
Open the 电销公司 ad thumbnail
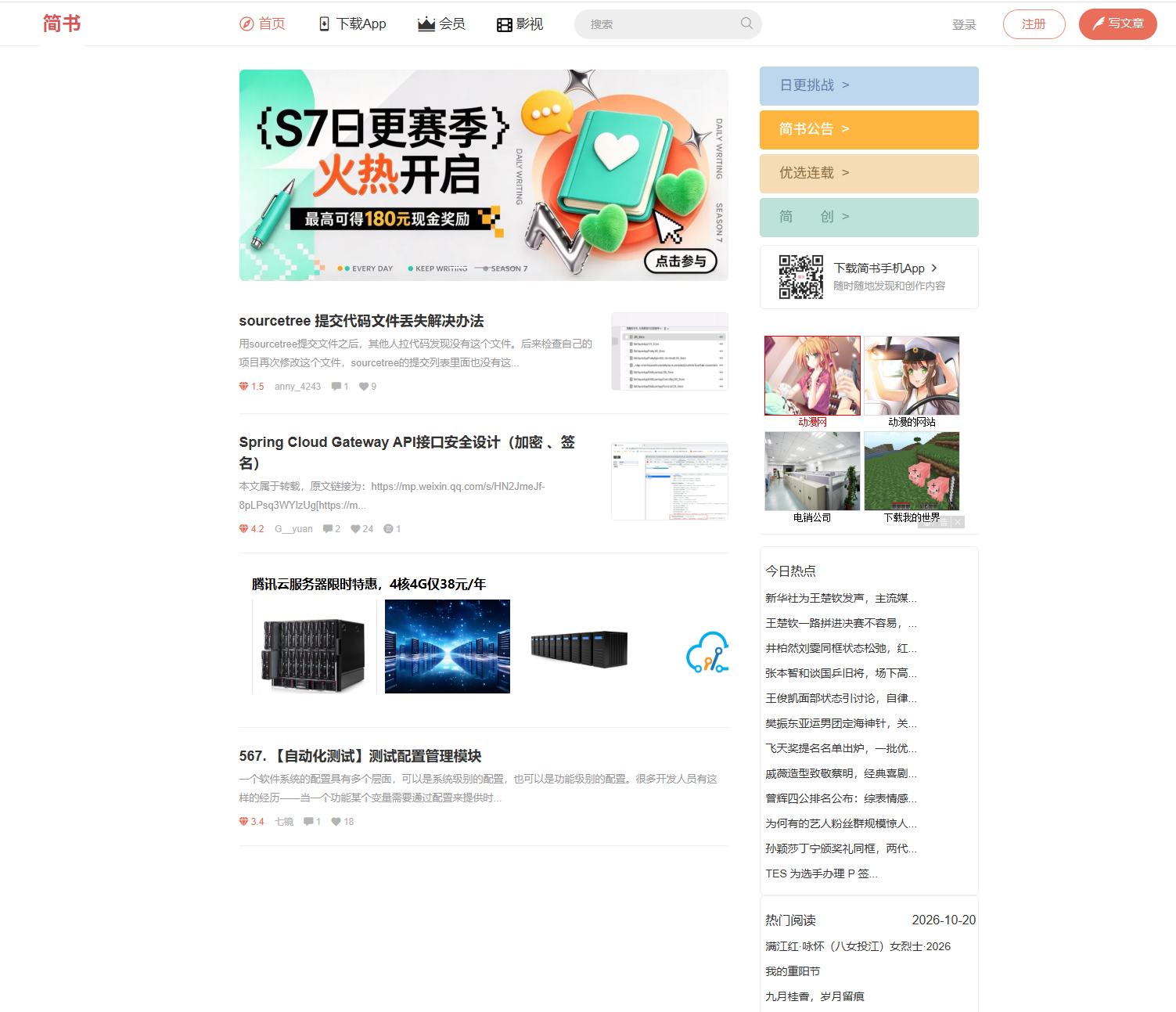pos(812,471)
